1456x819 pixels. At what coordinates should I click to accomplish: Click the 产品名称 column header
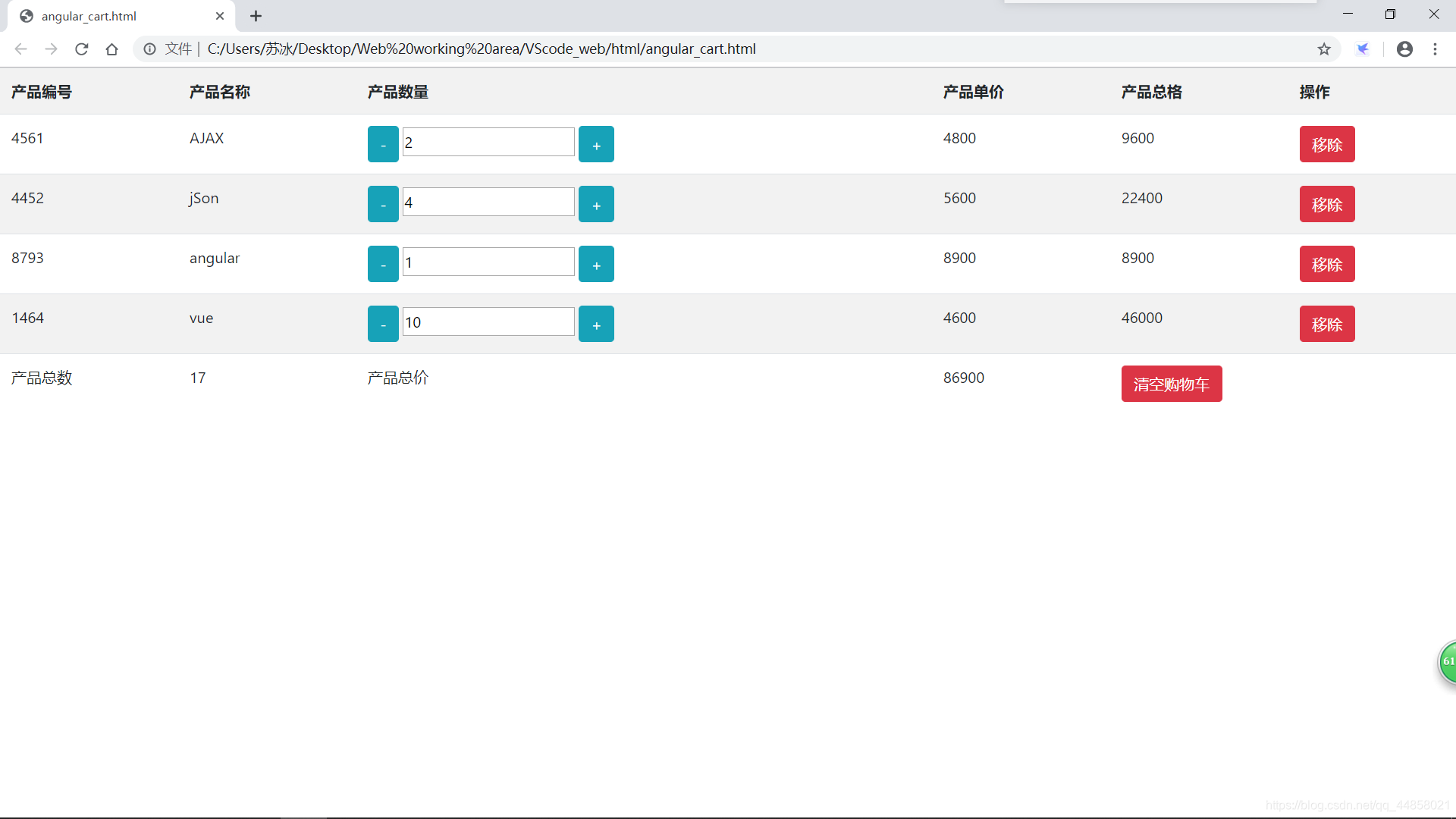(220, 92)
